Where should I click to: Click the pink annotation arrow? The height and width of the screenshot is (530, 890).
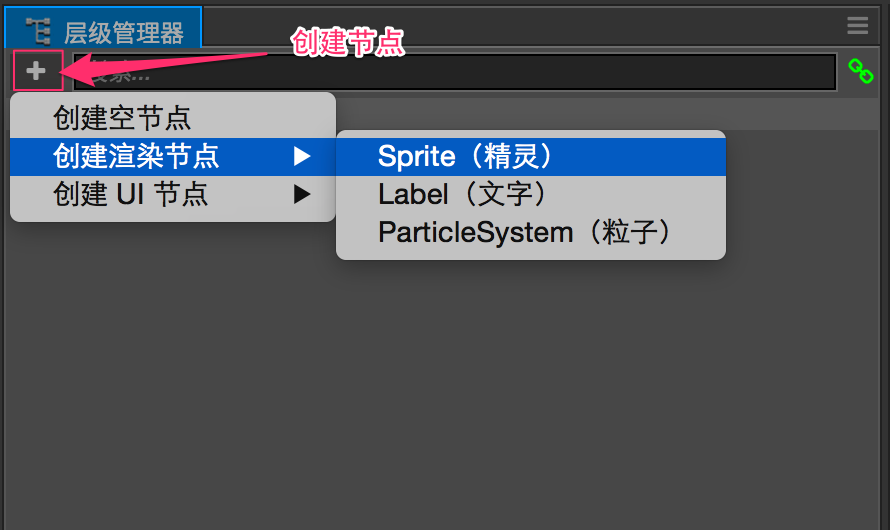[x=163, y=67]
